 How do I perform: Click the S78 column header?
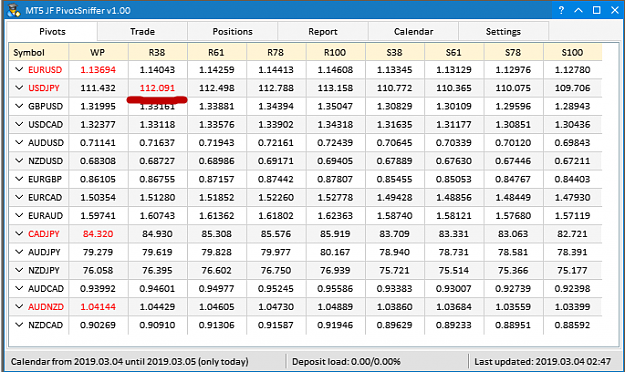[513, 52]
